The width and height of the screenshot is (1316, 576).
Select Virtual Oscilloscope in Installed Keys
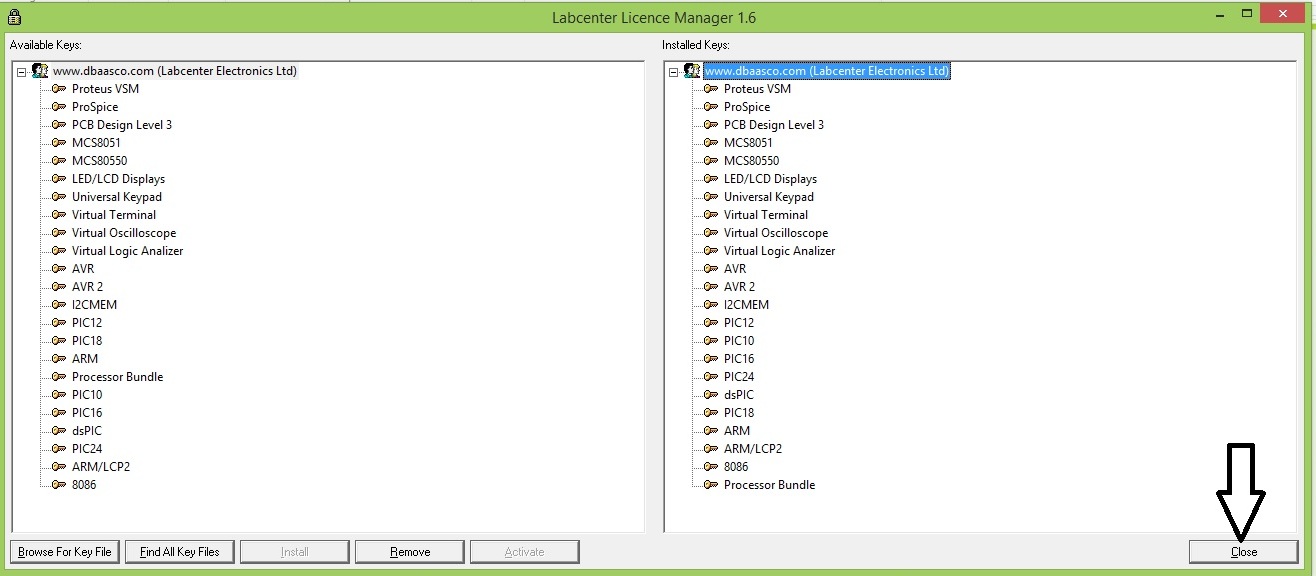pos(776,233)
